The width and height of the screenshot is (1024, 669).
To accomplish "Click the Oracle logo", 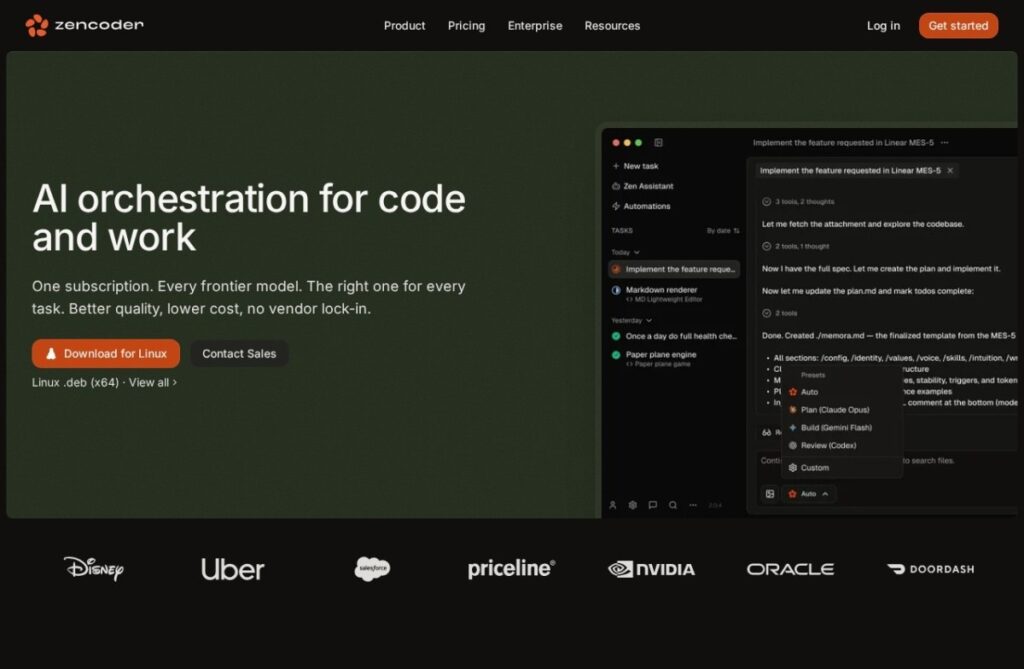I will coord(790,569).
